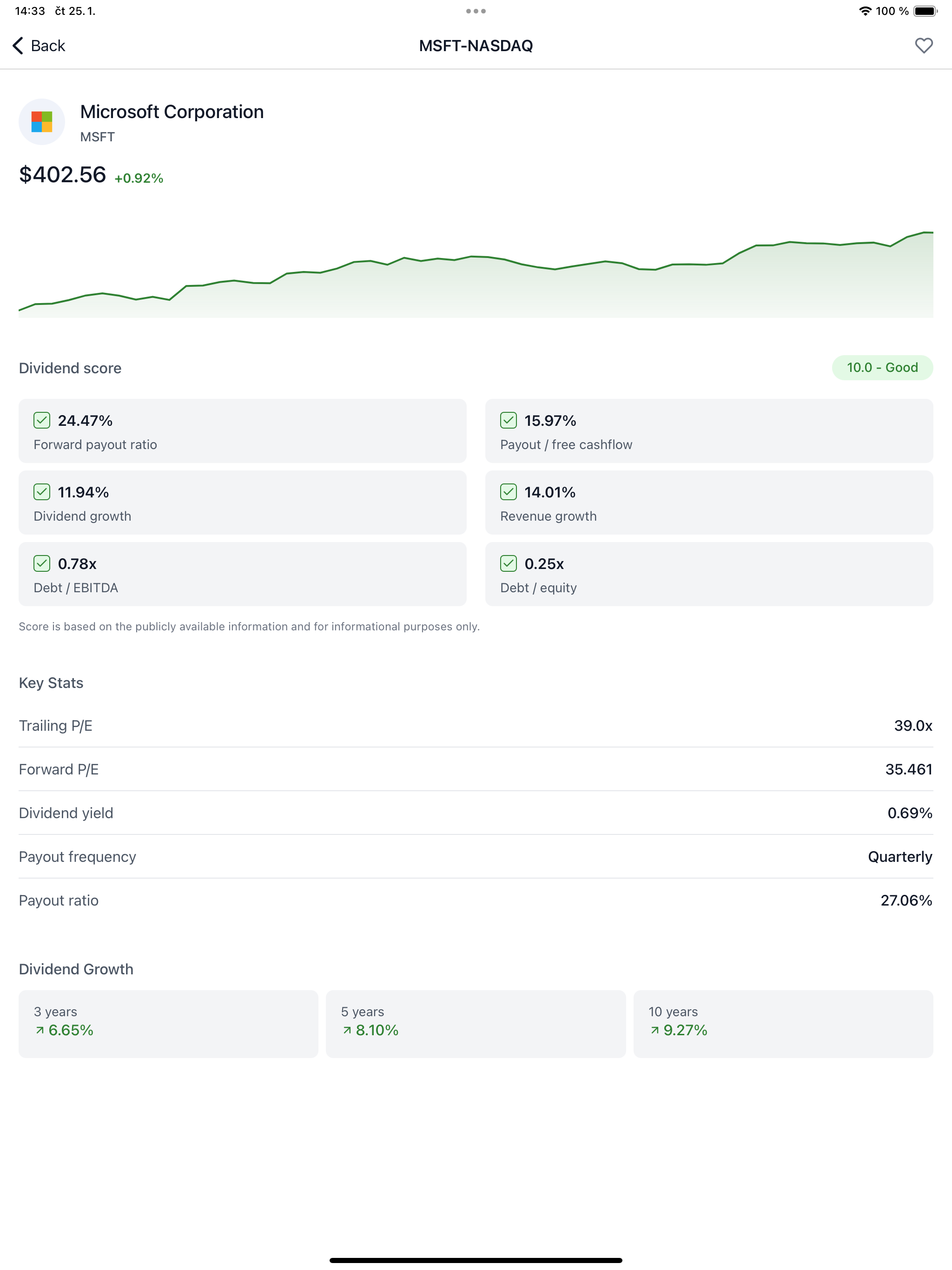Tap the score disclaimer text

point(249,626)
